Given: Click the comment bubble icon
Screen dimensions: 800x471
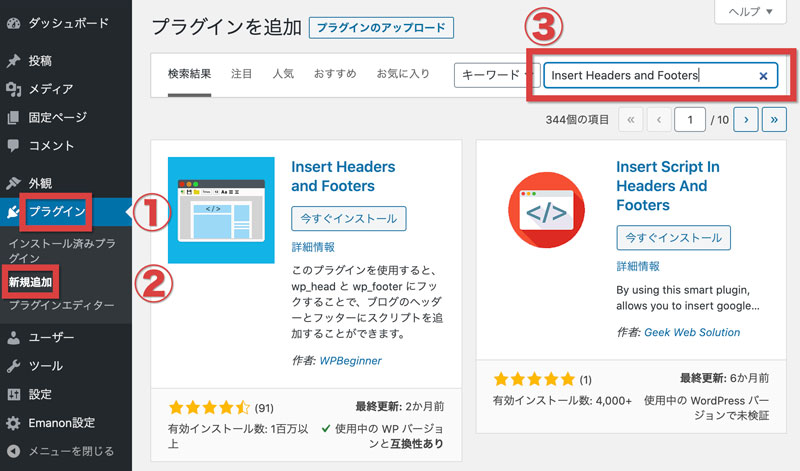Looking at the screenshot, I should [x=14, y=145].
